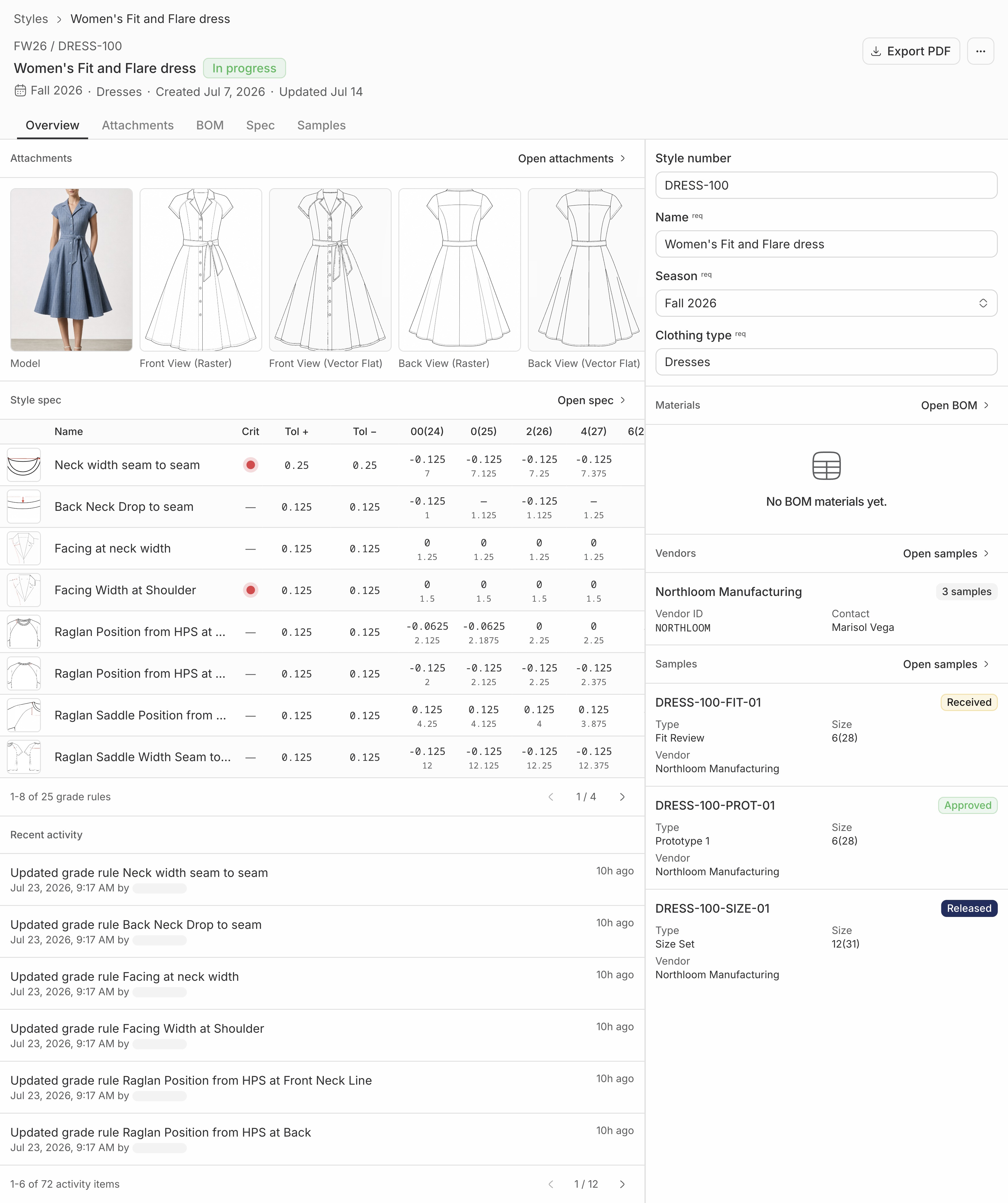1008x1203 pixels.
Task: Click the Open spec chevron arrow
Action: pyautogui.click(x=623, y=400)
